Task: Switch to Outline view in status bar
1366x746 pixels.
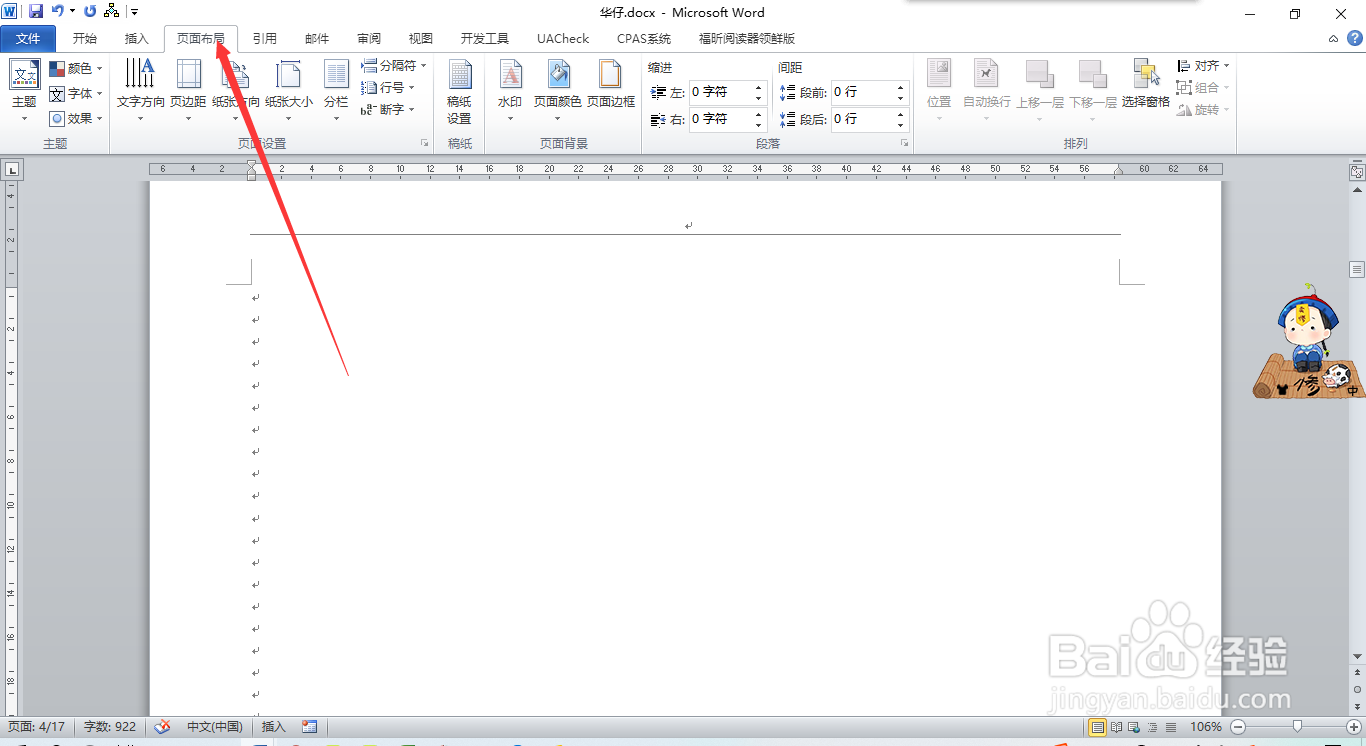Action: pos(1154,727)
